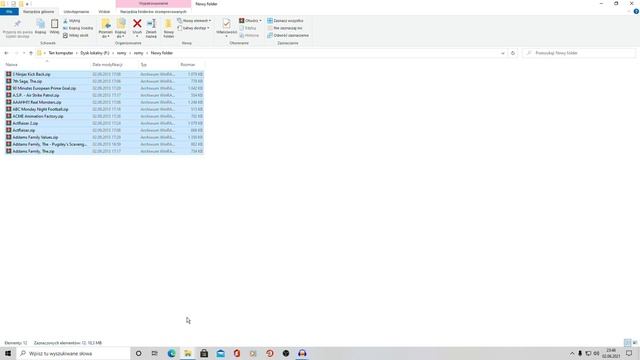Select ACME Animation Factory.zip
Screen dimensions: 640x360
(x=104, y=116)
